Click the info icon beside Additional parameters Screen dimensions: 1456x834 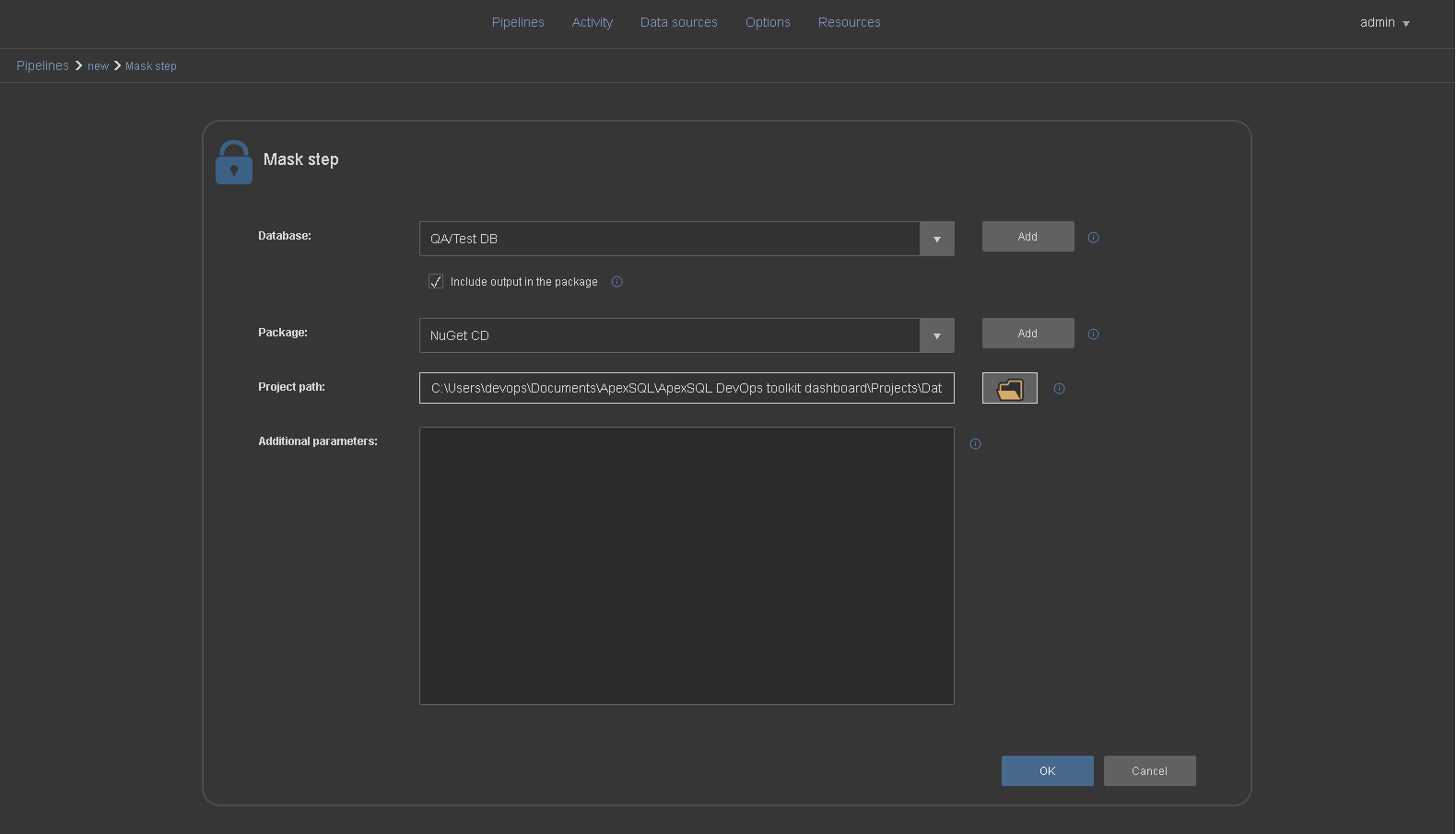tap(975, 444)
